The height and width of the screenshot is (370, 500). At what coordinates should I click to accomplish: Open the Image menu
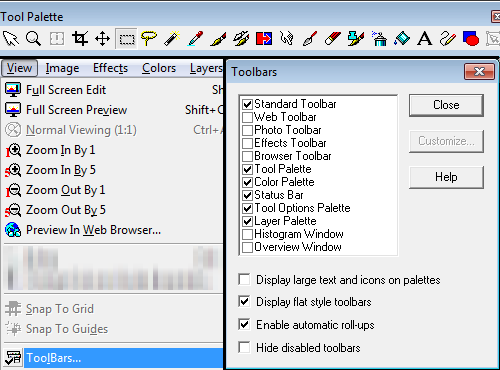coord(62,68)
